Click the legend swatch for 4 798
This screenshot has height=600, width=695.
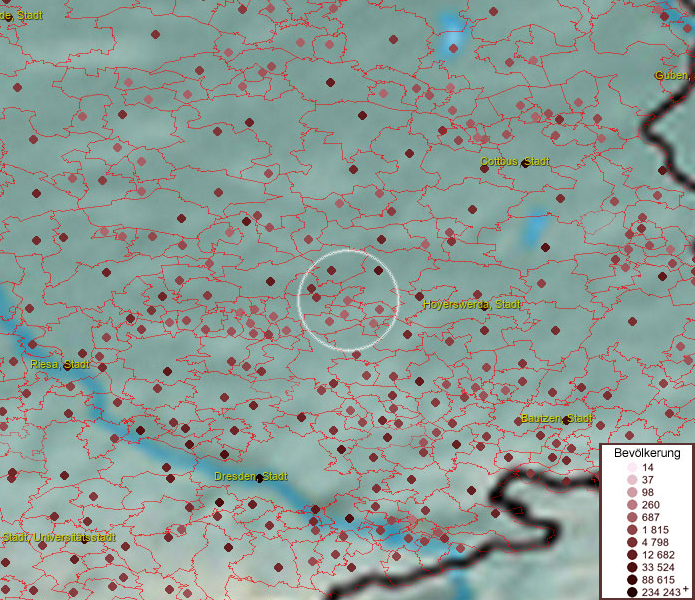(x=632, y=542)
